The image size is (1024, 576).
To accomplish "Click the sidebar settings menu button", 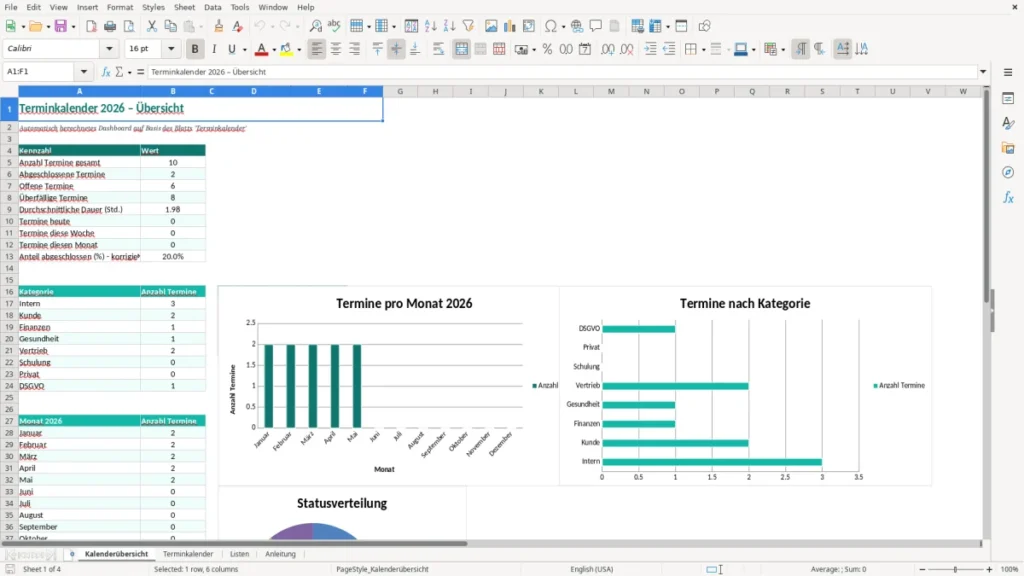I will click(x=1008, y=72).
